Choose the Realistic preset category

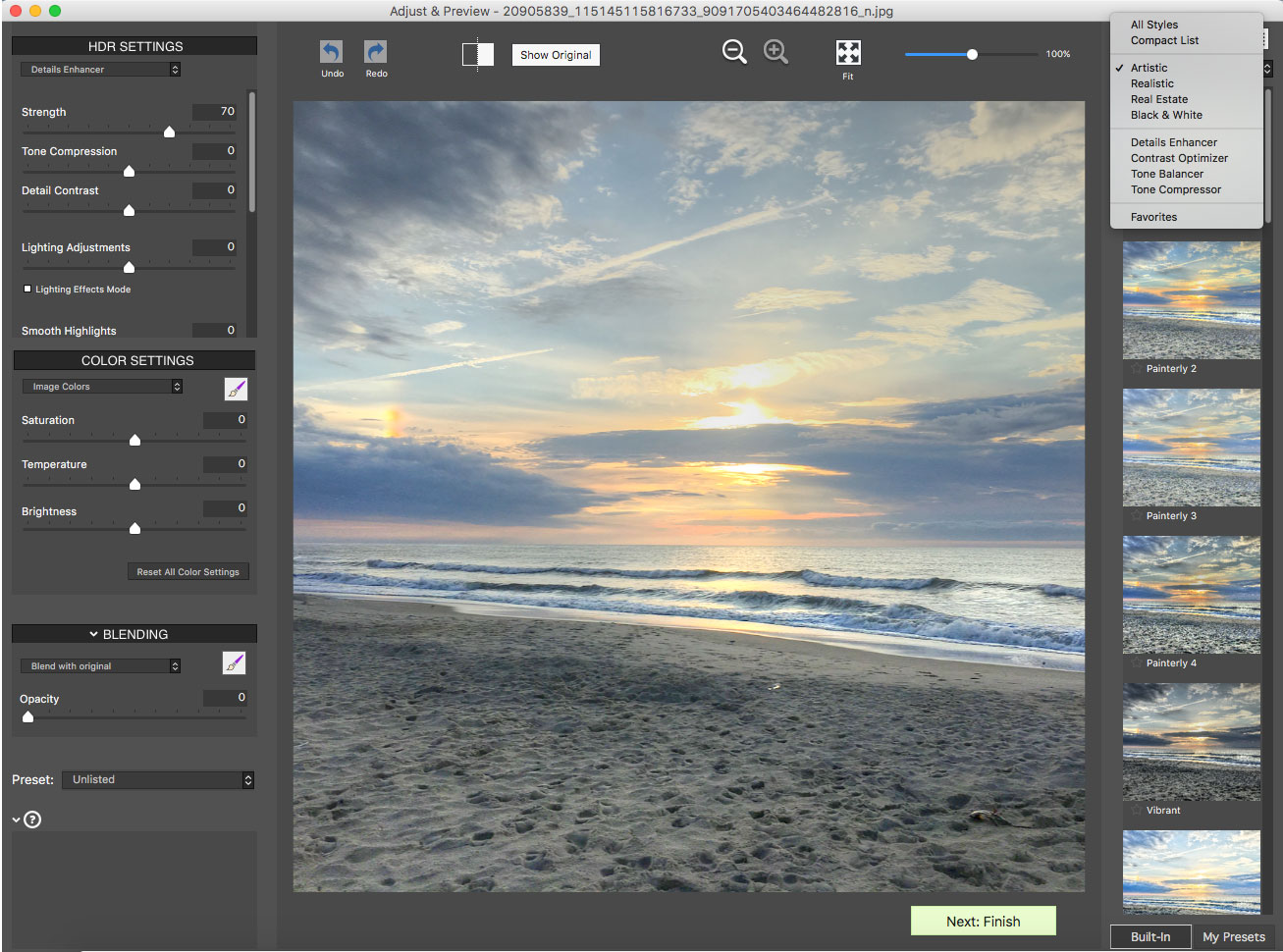[1151, 83]
